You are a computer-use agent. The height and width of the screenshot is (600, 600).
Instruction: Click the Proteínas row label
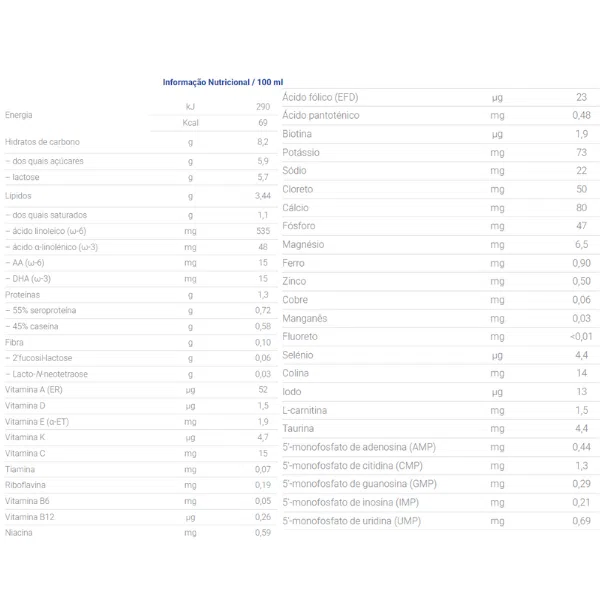pos(22,295)
